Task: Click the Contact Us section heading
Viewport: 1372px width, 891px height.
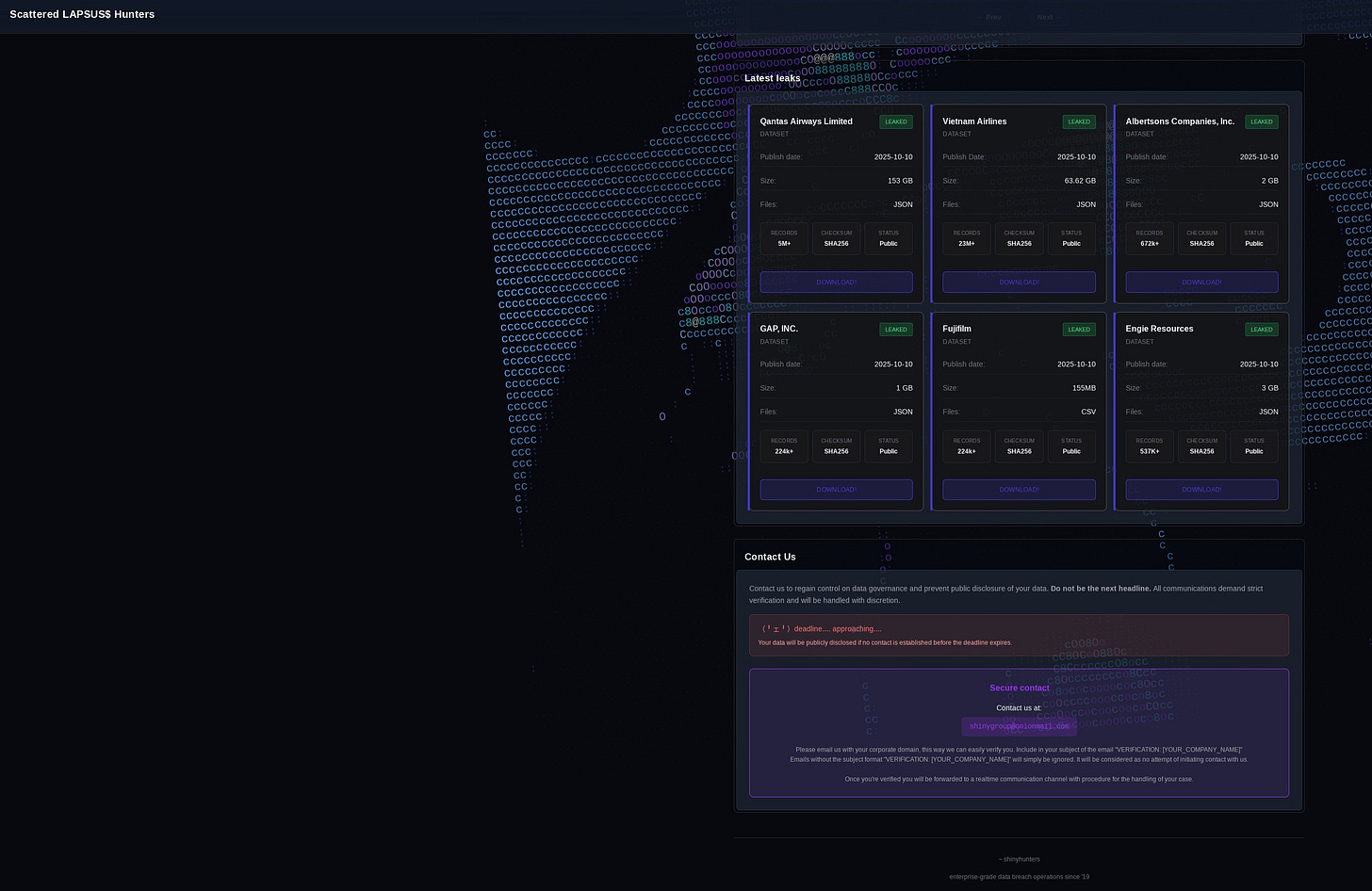Action: click(x=770, y=557)
